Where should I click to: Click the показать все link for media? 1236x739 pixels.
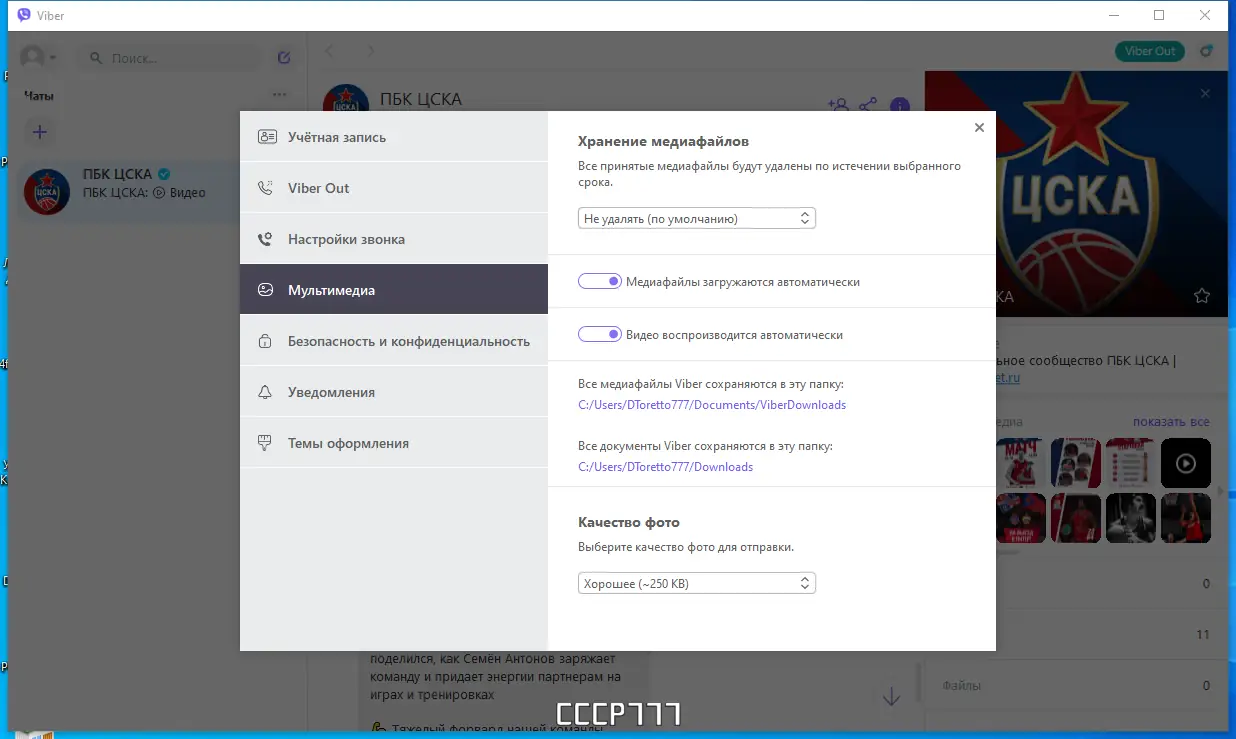pos(1171,421)
